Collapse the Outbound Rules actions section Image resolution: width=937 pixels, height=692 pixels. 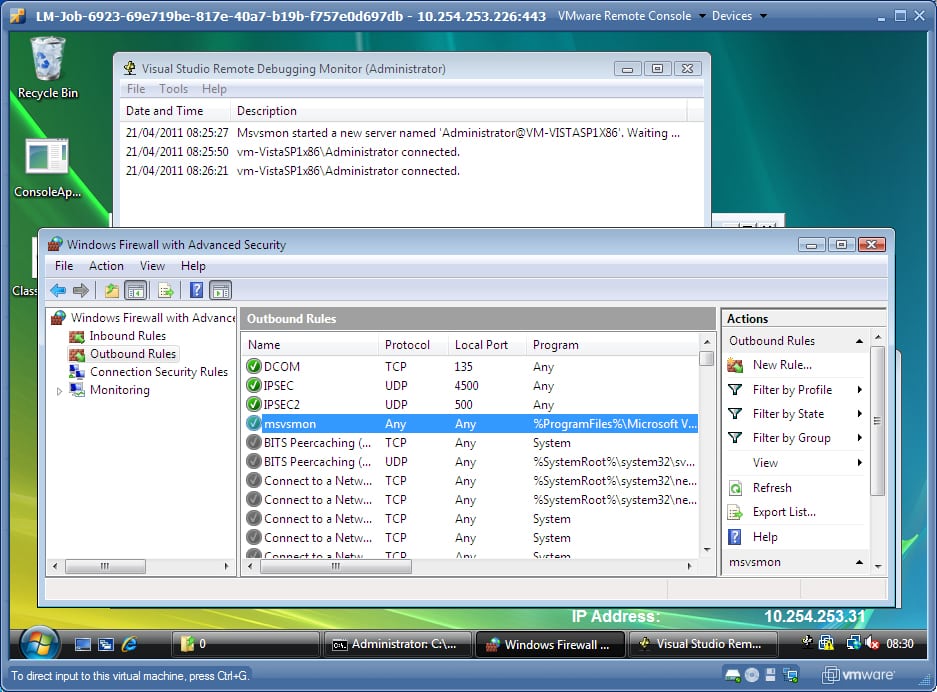click(x=859, y=341)
